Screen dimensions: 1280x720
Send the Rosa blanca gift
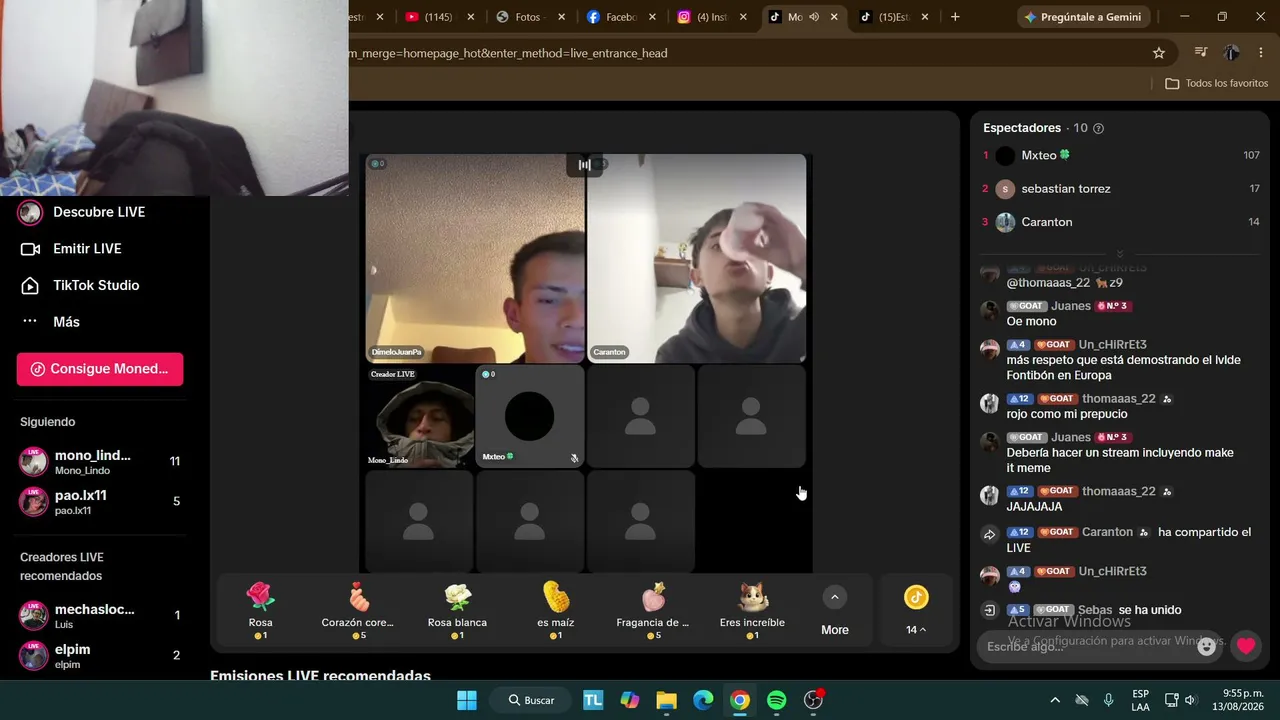point(457,610)
